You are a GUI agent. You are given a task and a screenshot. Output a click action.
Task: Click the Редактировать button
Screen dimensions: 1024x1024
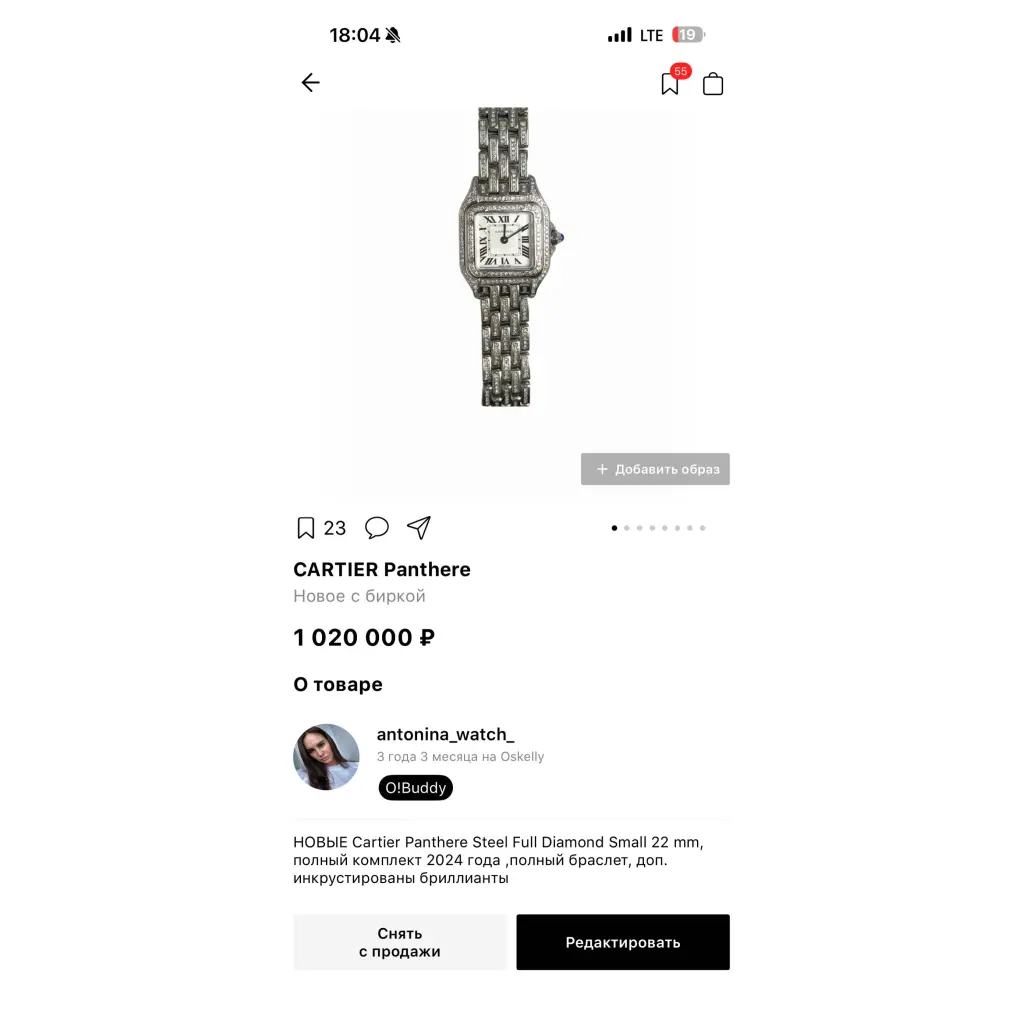tap(623, 942)
